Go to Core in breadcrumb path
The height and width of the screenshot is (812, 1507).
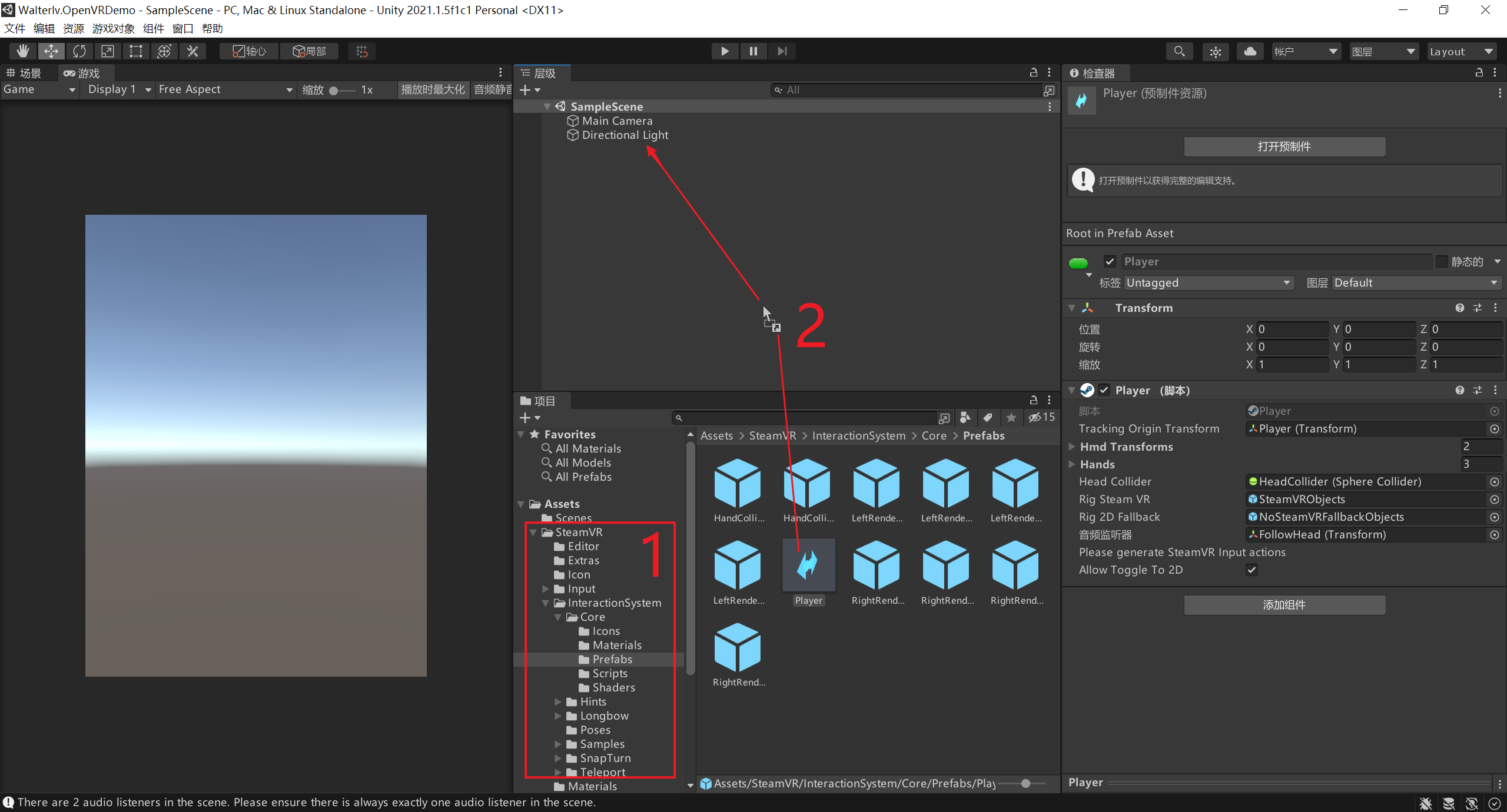pos(934,436)
